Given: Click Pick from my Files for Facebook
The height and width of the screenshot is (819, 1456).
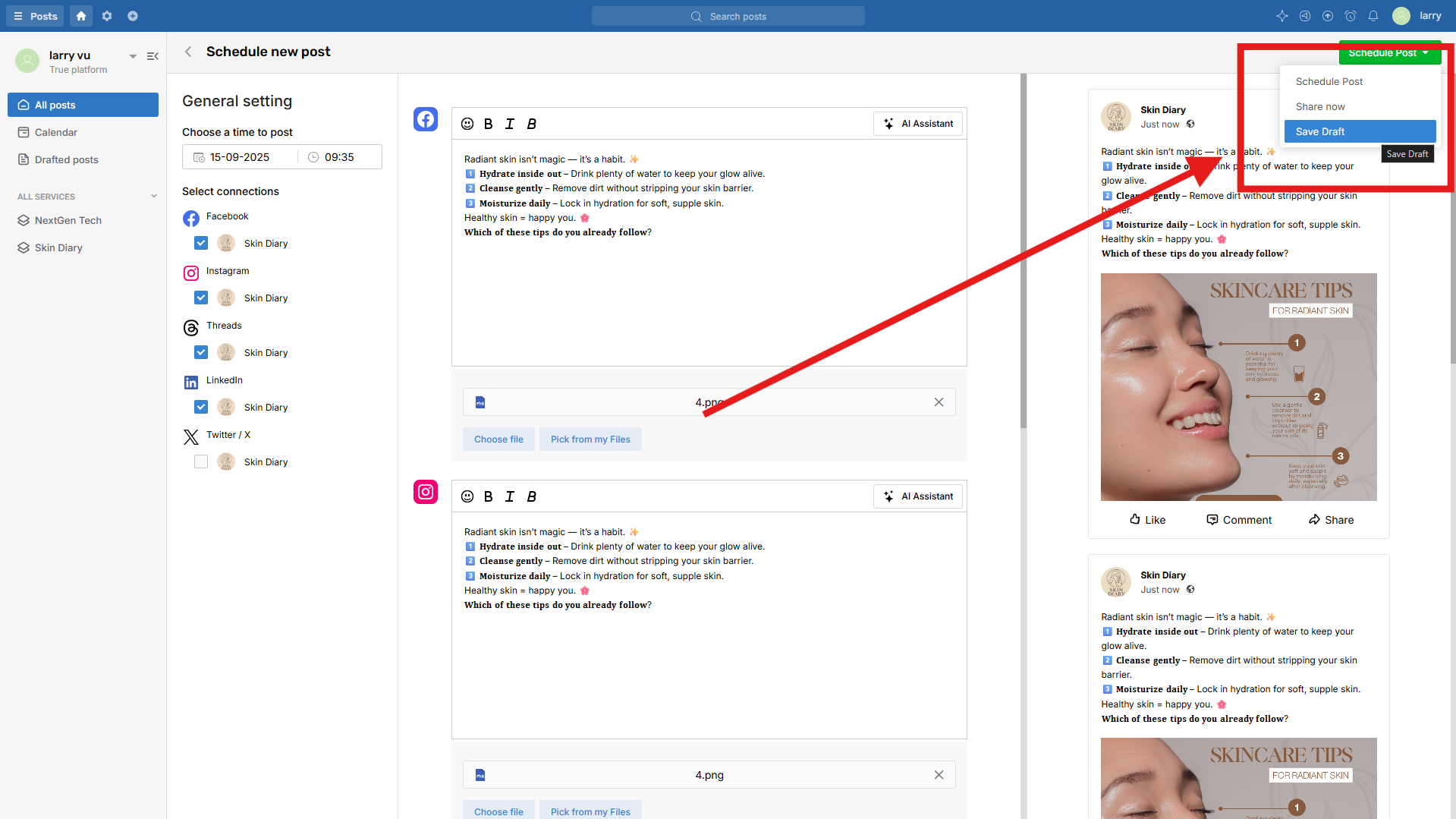Looking at the screenshot, I should tap(590, 439).
